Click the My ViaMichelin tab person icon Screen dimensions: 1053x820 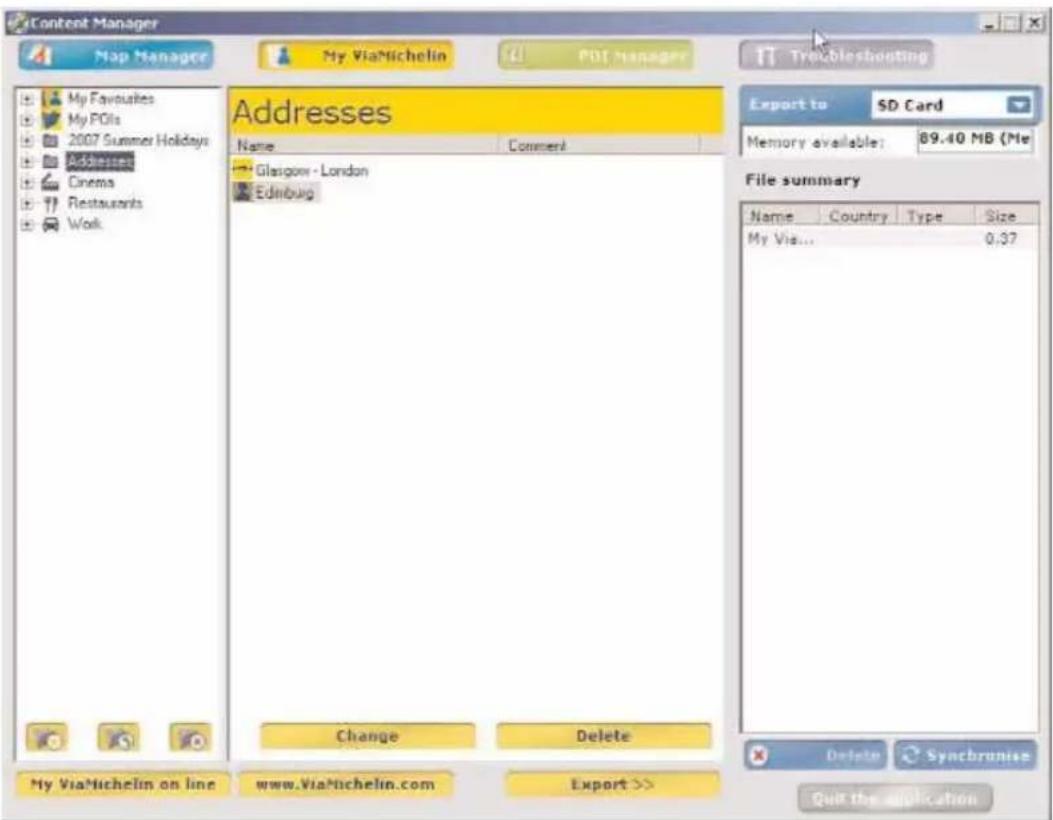click(283, 56)
